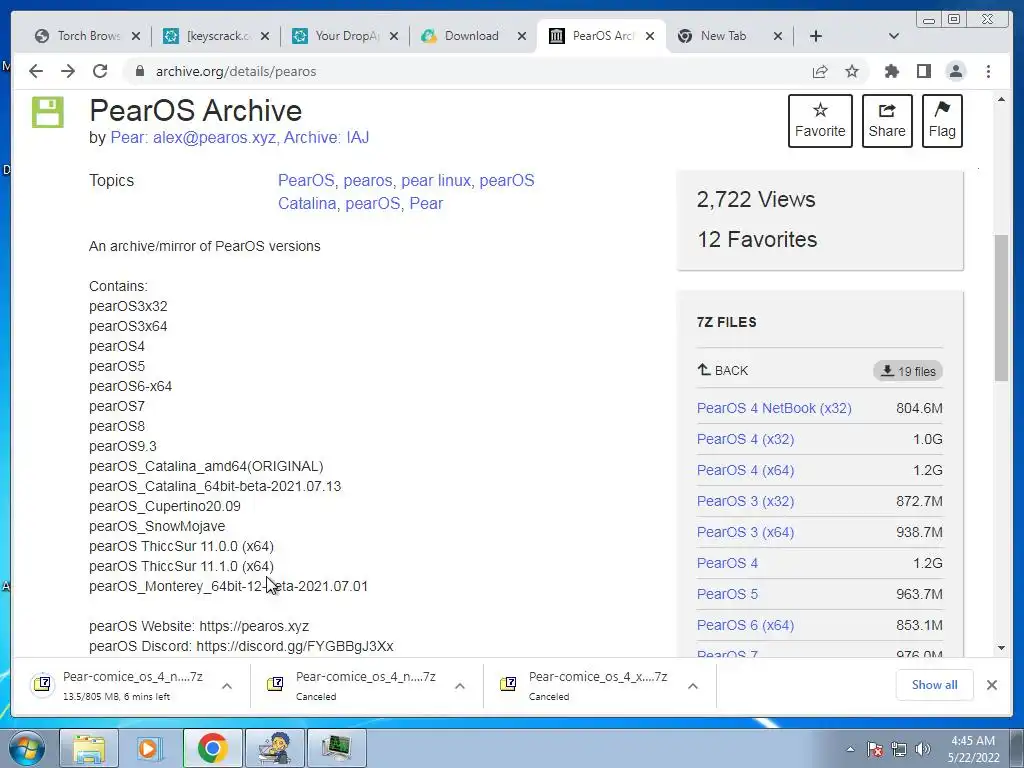Toggle the browser side panel icon
Image resolution: width=1024 pixels, height=768 pixels.
tap(923, 71)
